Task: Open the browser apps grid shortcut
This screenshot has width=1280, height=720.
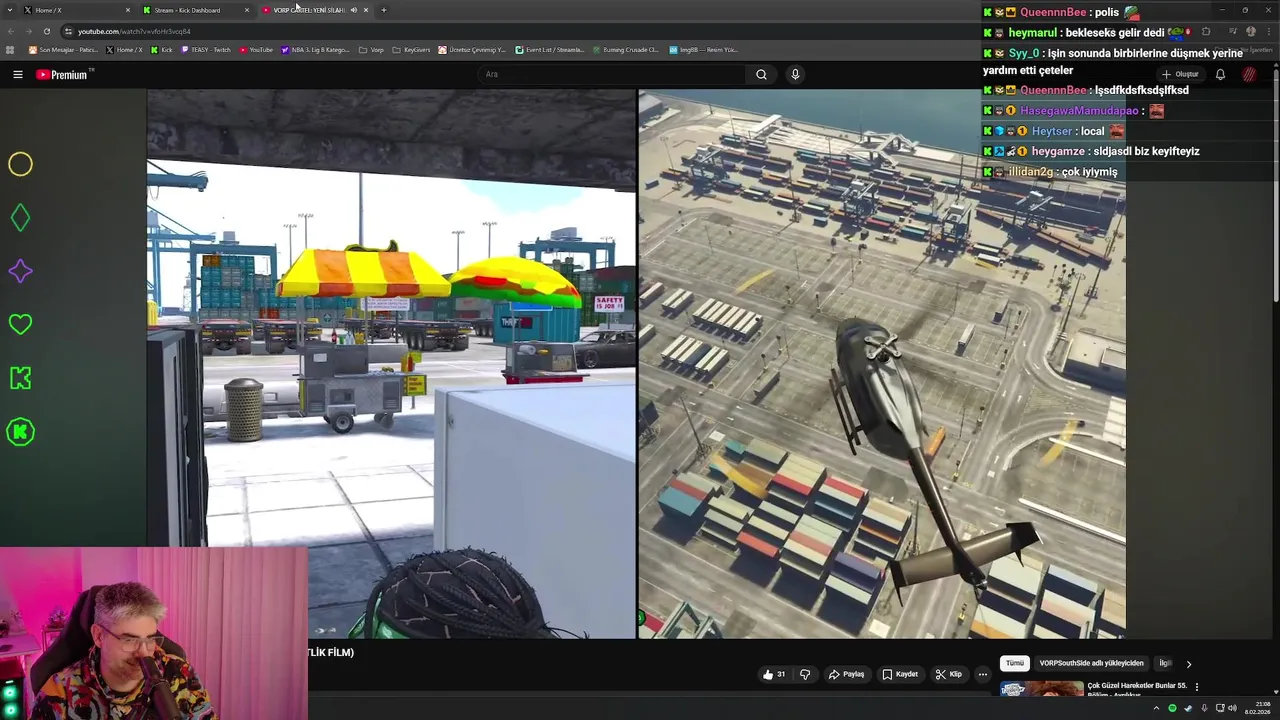Action: tap(10, 49)
